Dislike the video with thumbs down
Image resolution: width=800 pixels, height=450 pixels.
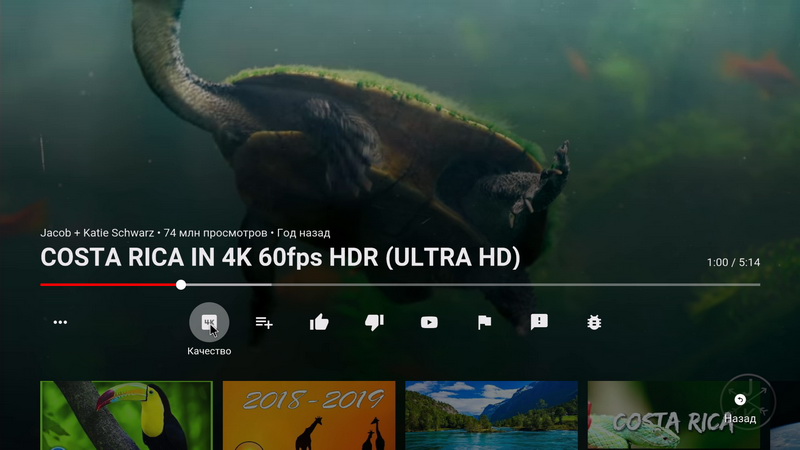click(374, 322)
